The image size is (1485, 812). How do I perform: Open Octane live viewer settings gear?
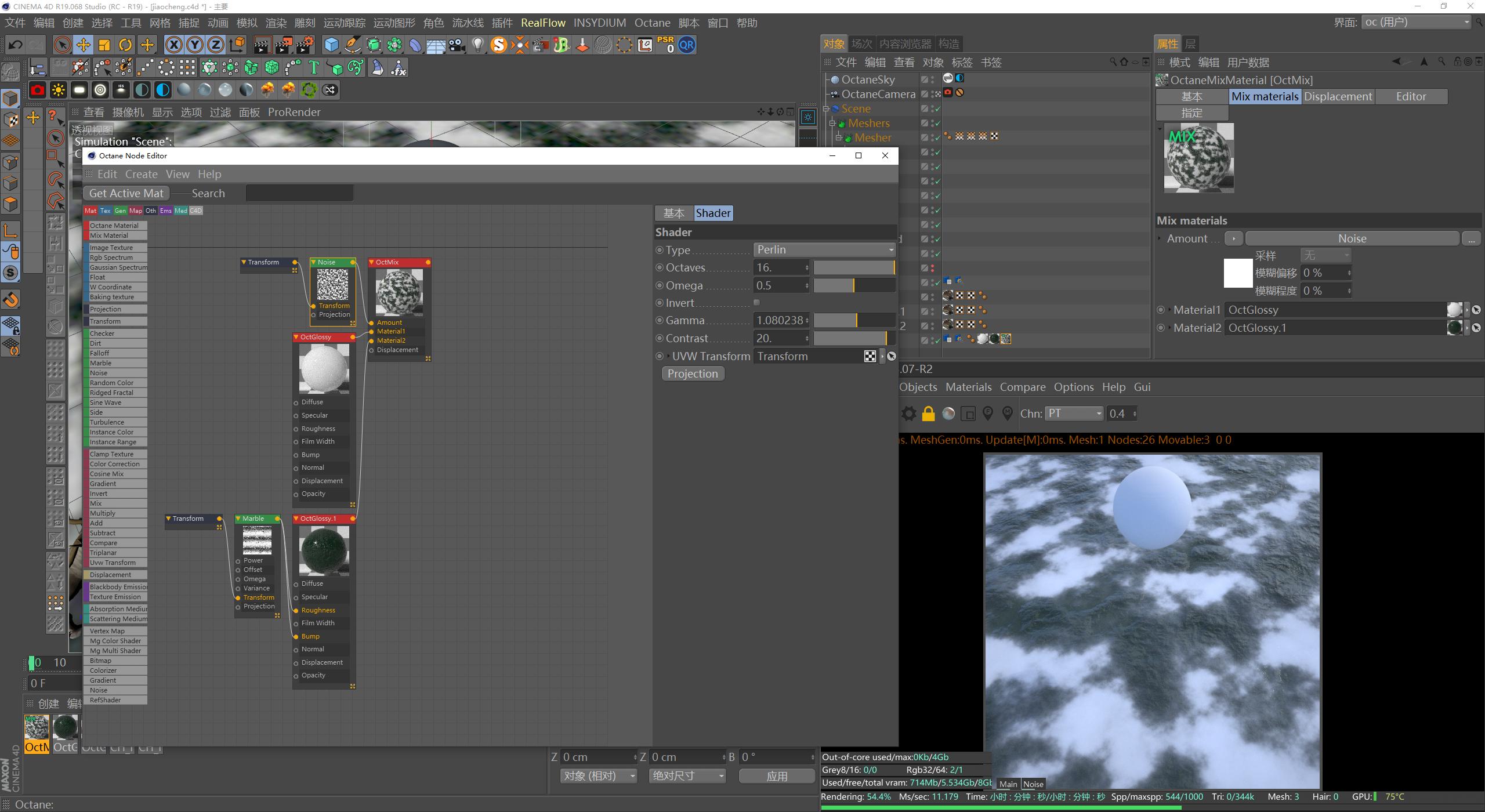908,414
